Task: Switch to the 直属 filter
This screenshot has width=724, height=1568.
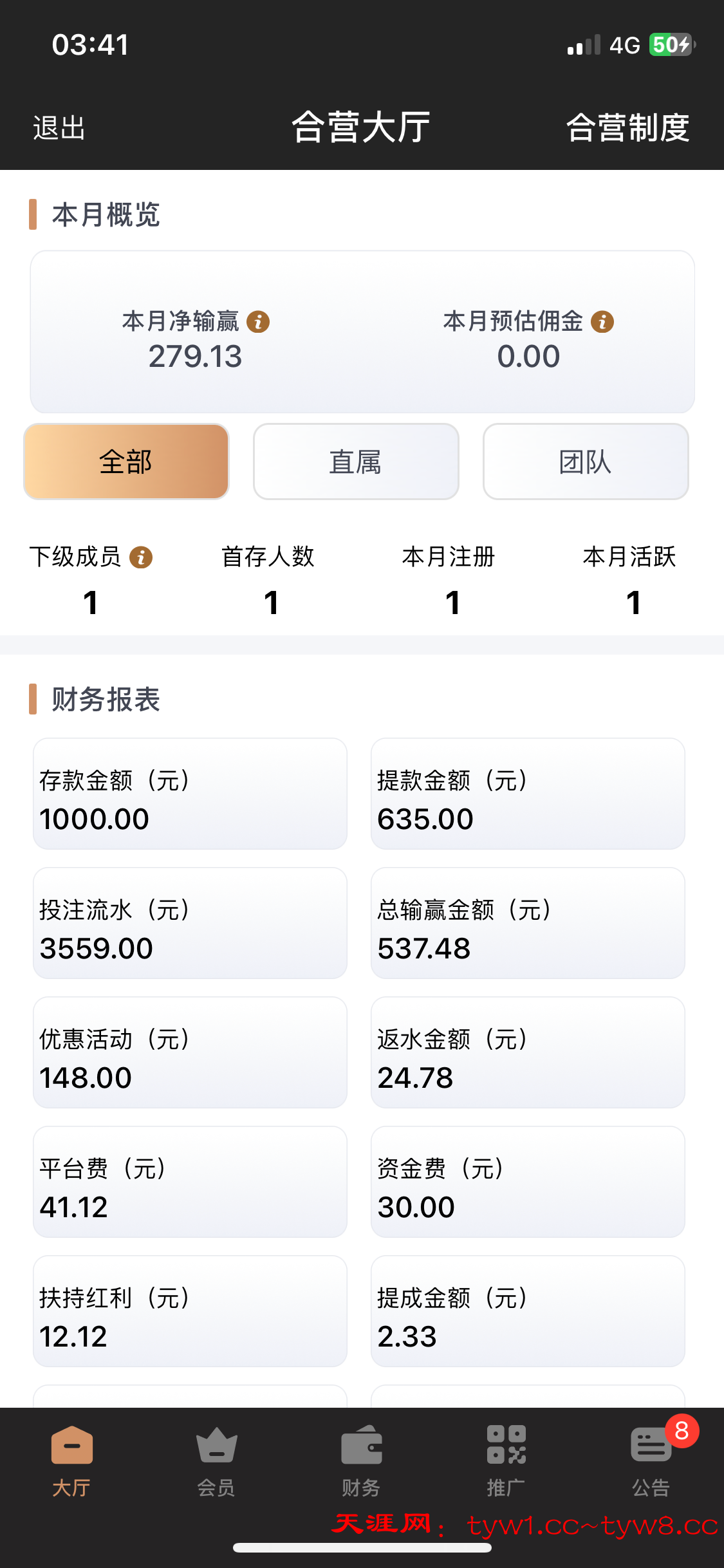Action: coord(356,462)
